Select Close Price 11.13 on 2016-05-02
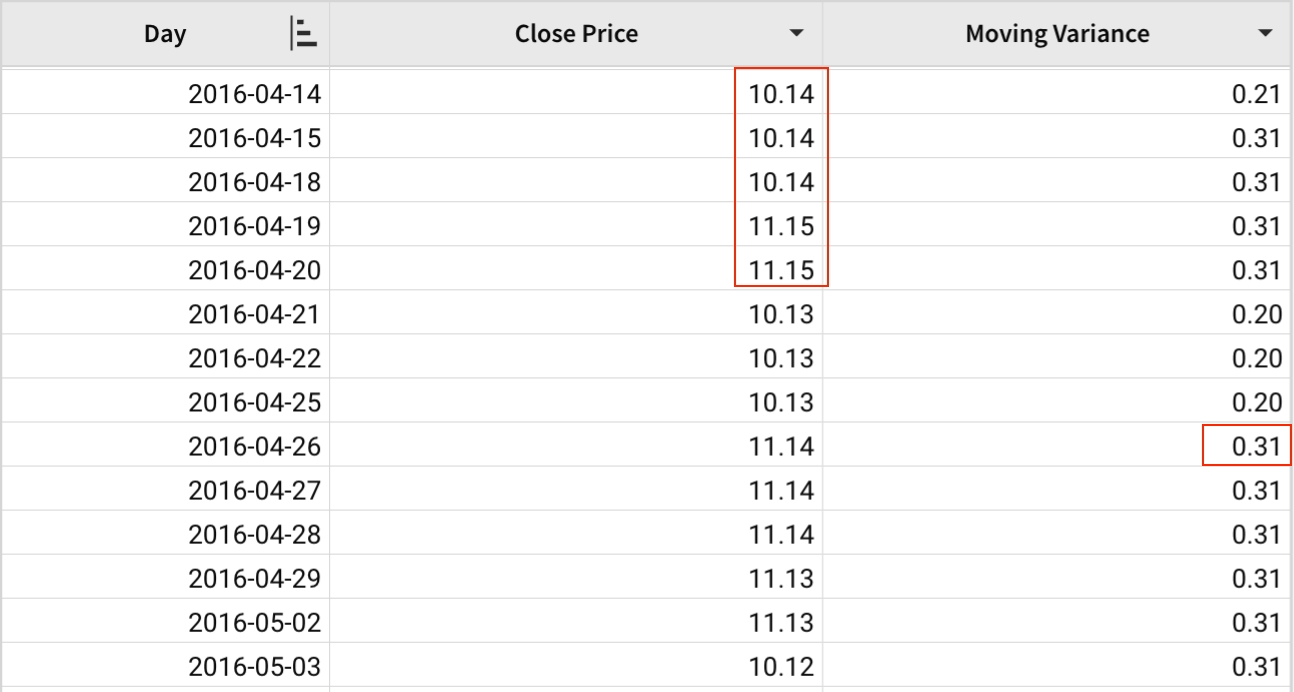The width and height of the screenshot is (1294, 692). (781, 622)
